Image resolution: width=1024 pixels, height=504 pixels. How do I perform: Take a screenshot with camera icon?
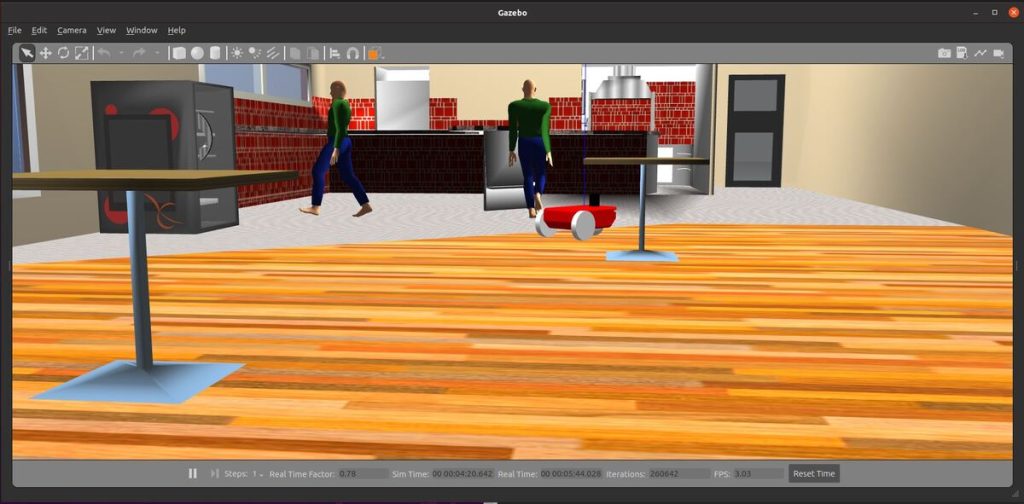pos(944,53)
